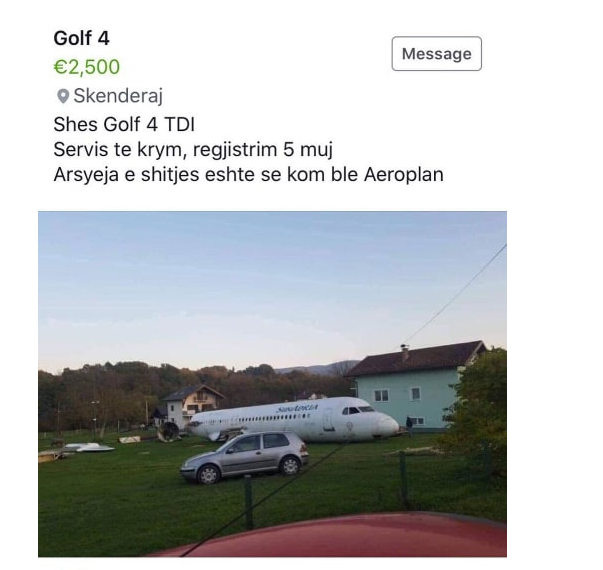Click the 'Shes Golf 4 TDI' line
The image size is (603, 570).
[124, 124]
